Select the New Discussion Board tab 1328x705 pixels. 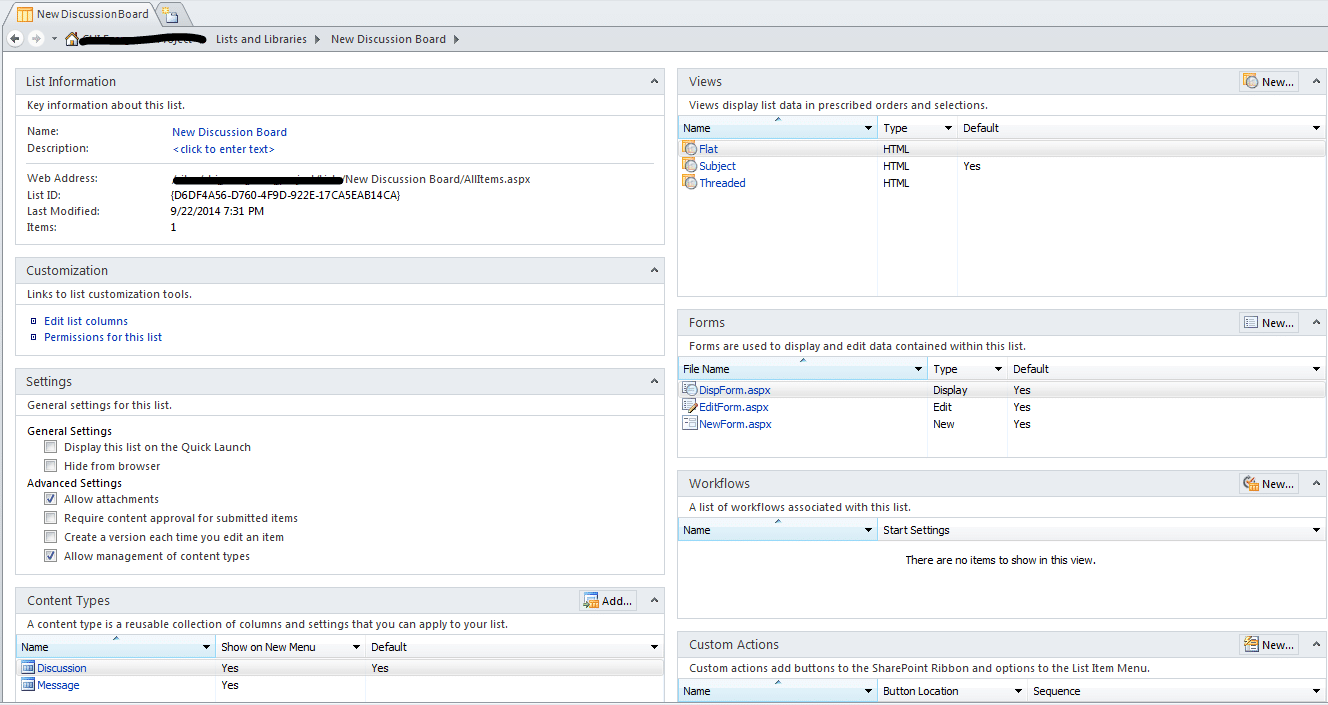pos(83,14)
